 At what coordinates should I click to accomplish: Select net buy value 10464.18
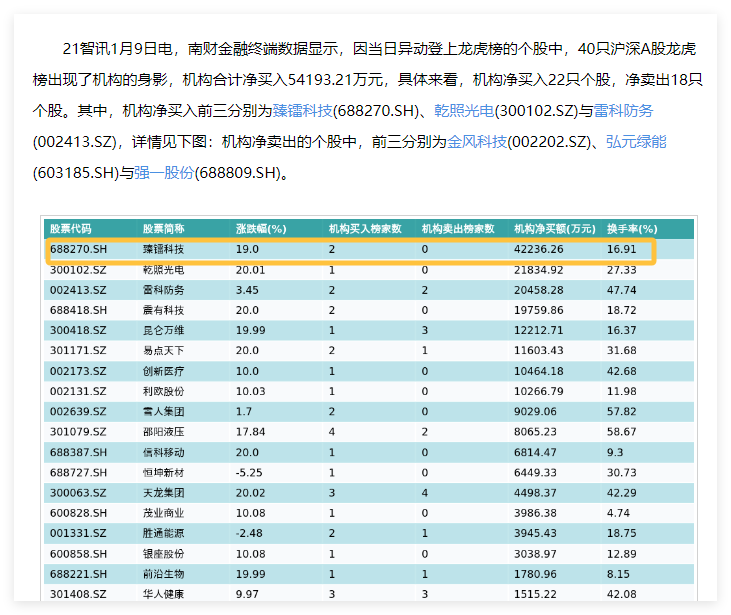[x=538, y=371]
